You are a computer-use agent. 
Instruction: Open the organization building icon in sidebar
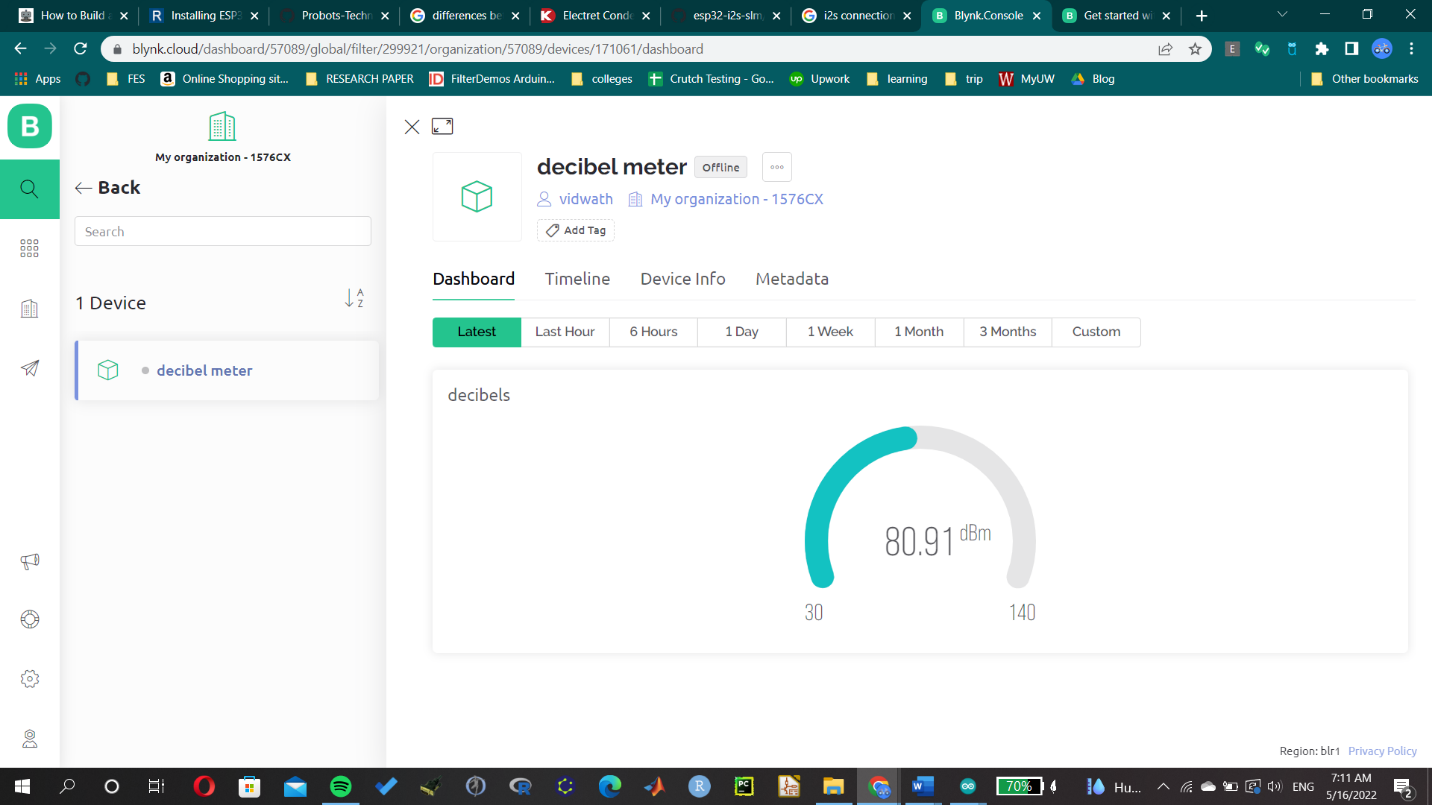coord(30,309)
